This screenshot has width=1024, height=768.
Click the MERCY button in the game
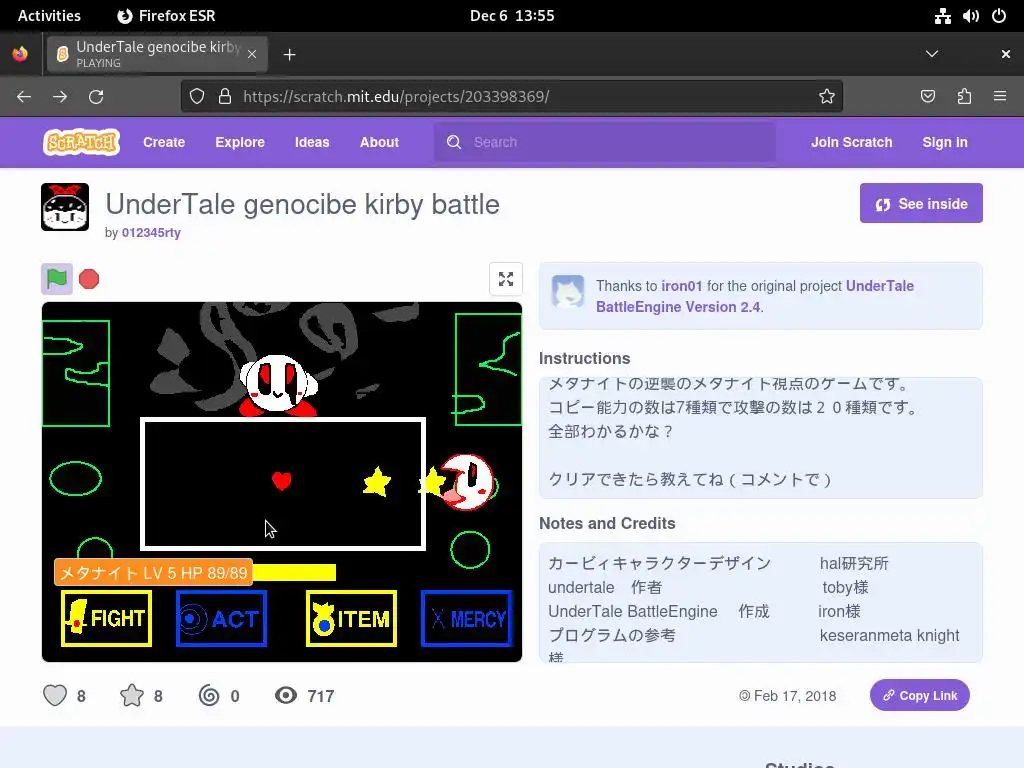click(x=466, y=618)
